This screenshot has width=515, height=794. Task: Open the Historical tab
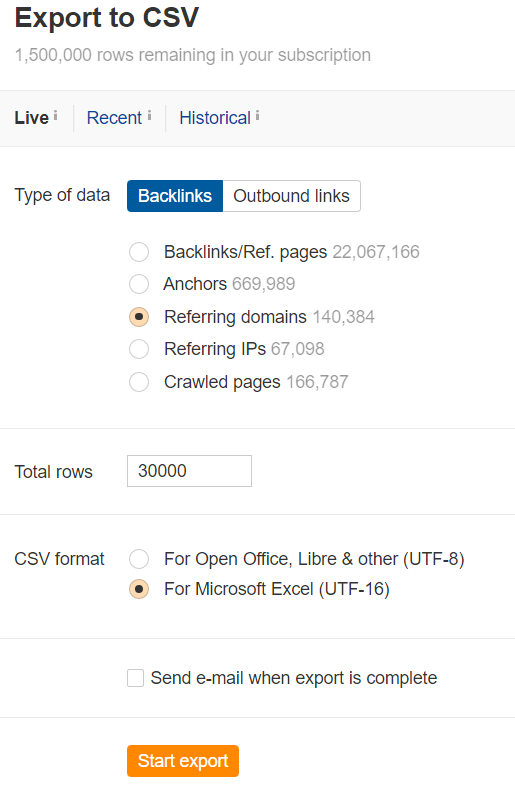tap(215, 118)
